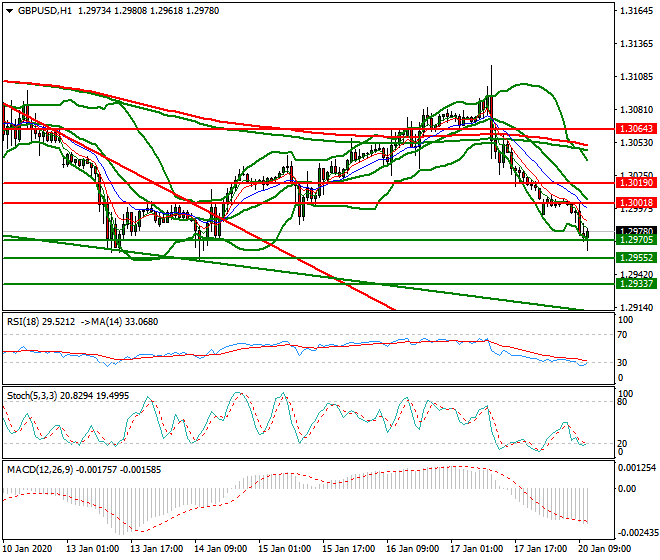Select the 1.30018 red level price label

point(636,203)
